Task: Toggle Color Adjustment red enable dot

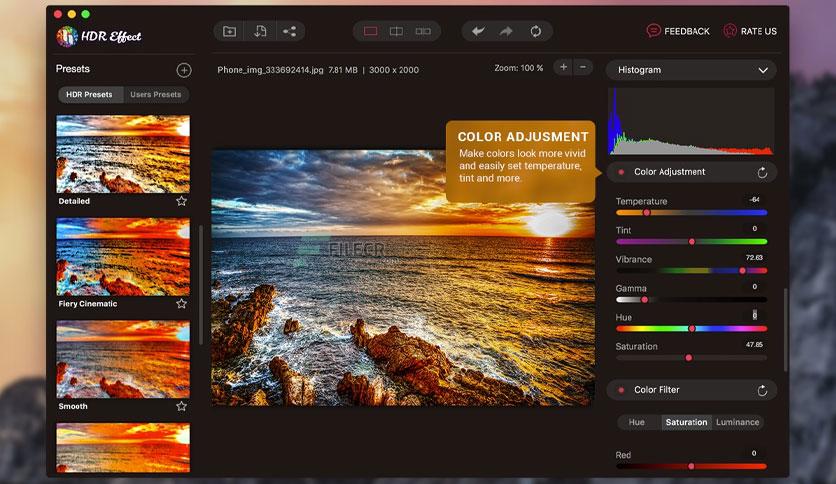Action: point(621,172)
